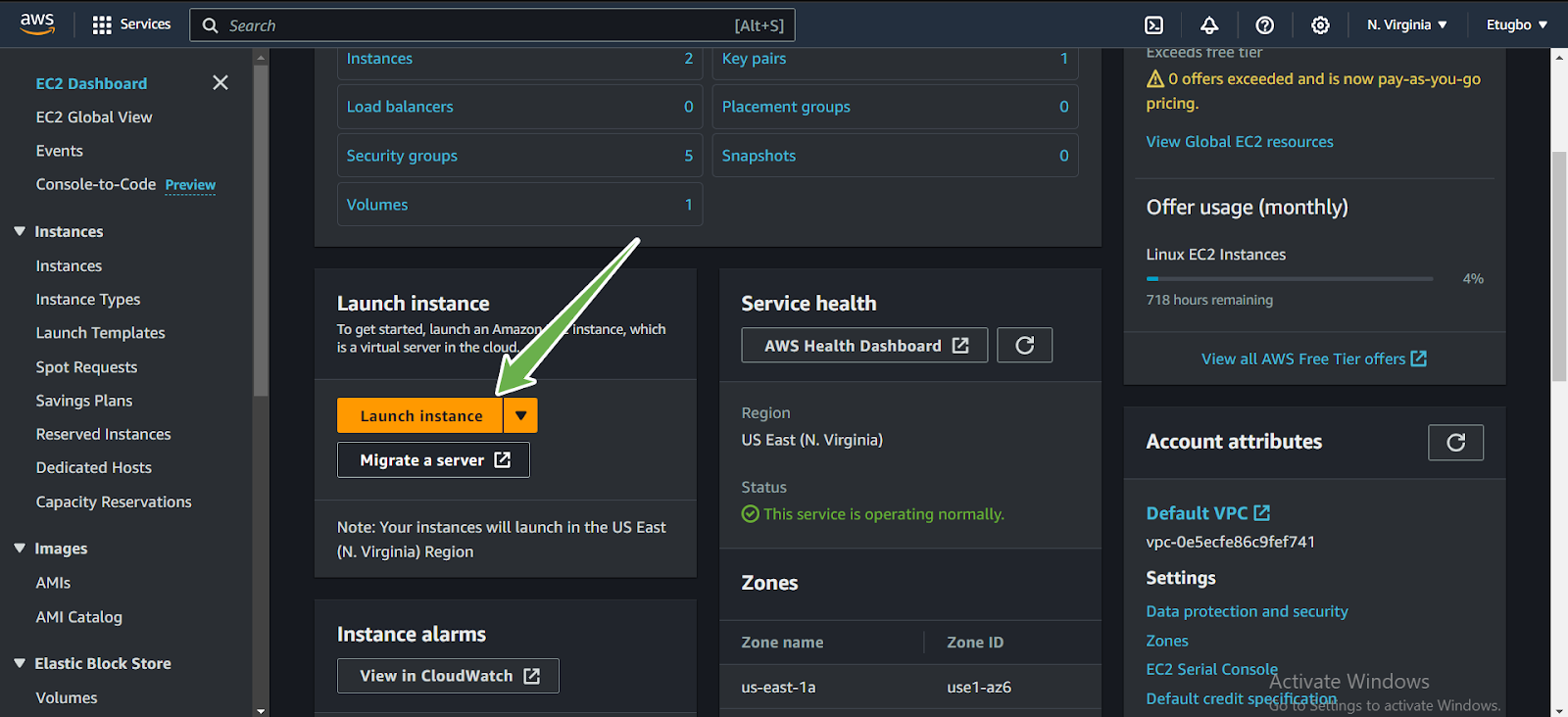Open Dedicated Hosts
The height and width of the screenshot is (717, 1568).
(93, 467)
